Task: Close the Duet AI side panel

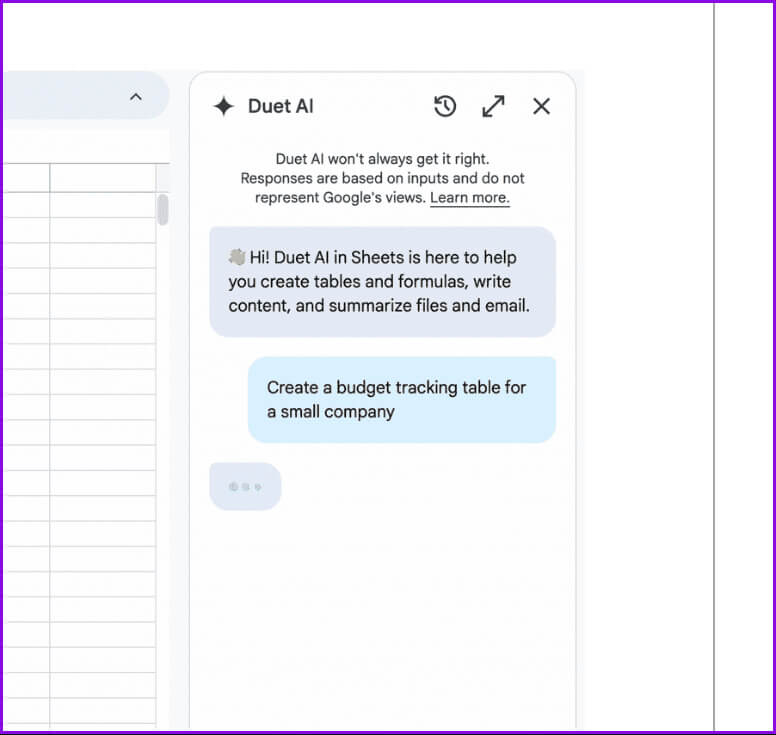Action: pyautogui.click(x=541, y=106)
